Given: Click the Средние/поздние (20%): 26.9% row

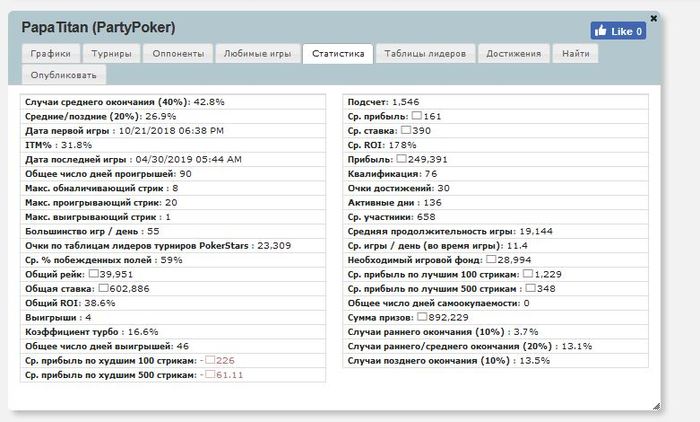Looking at the screenshot, I should pos(173,117).
